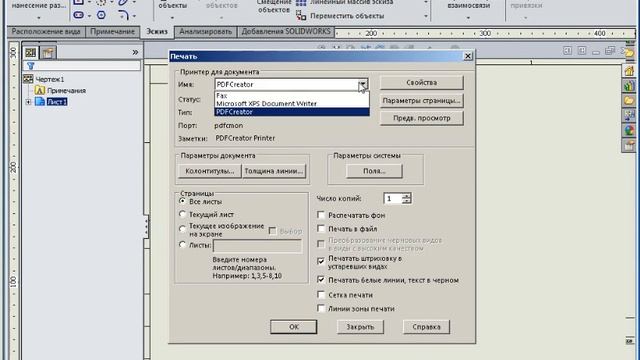Open the dropdown under нанесение раз...
Image resolution: width=640 pixels, height=360 pixels.
38,18
